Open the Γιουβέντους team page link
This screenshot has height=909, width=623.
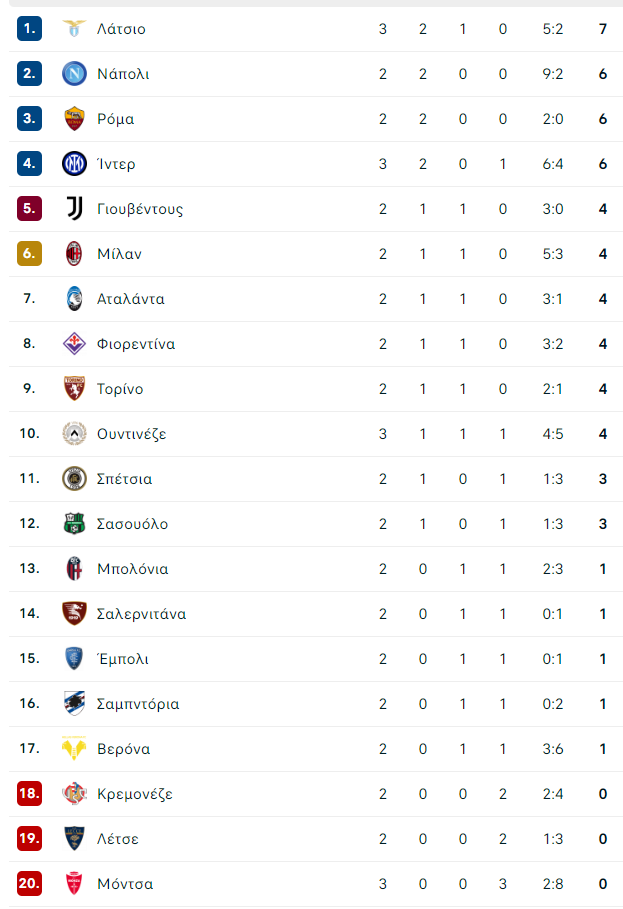pyautogui.click(x=140, y=209)
